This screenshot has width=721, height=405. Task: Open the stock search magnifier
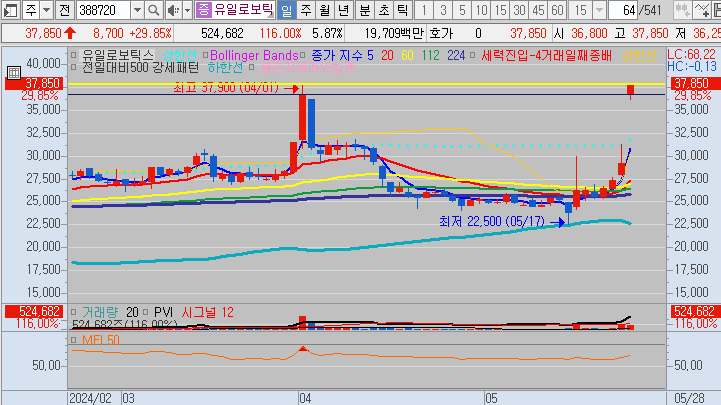pyautogui.click(x=154, y=10)
